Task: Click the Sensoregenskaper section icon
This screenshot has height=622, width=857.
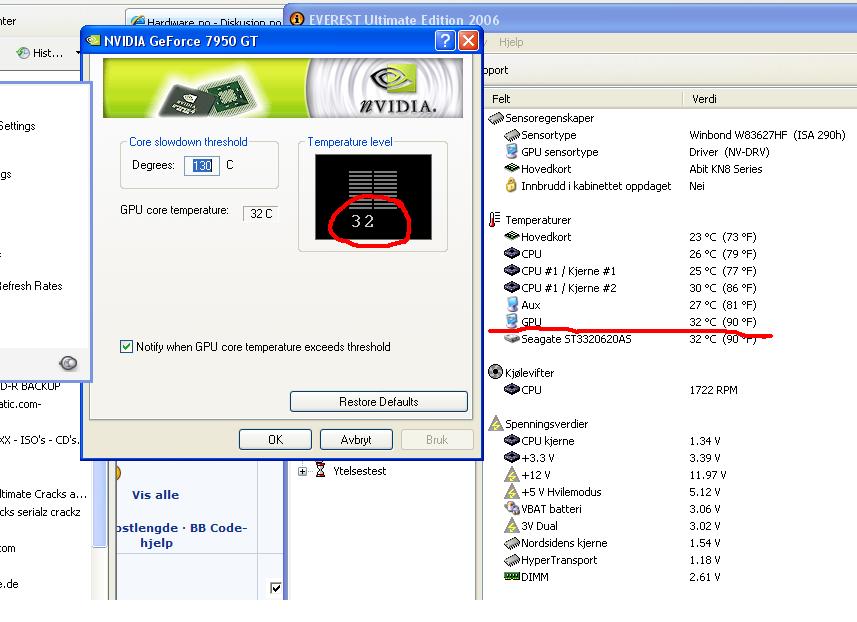Action: pyautogui.click(x=496, y=118)
